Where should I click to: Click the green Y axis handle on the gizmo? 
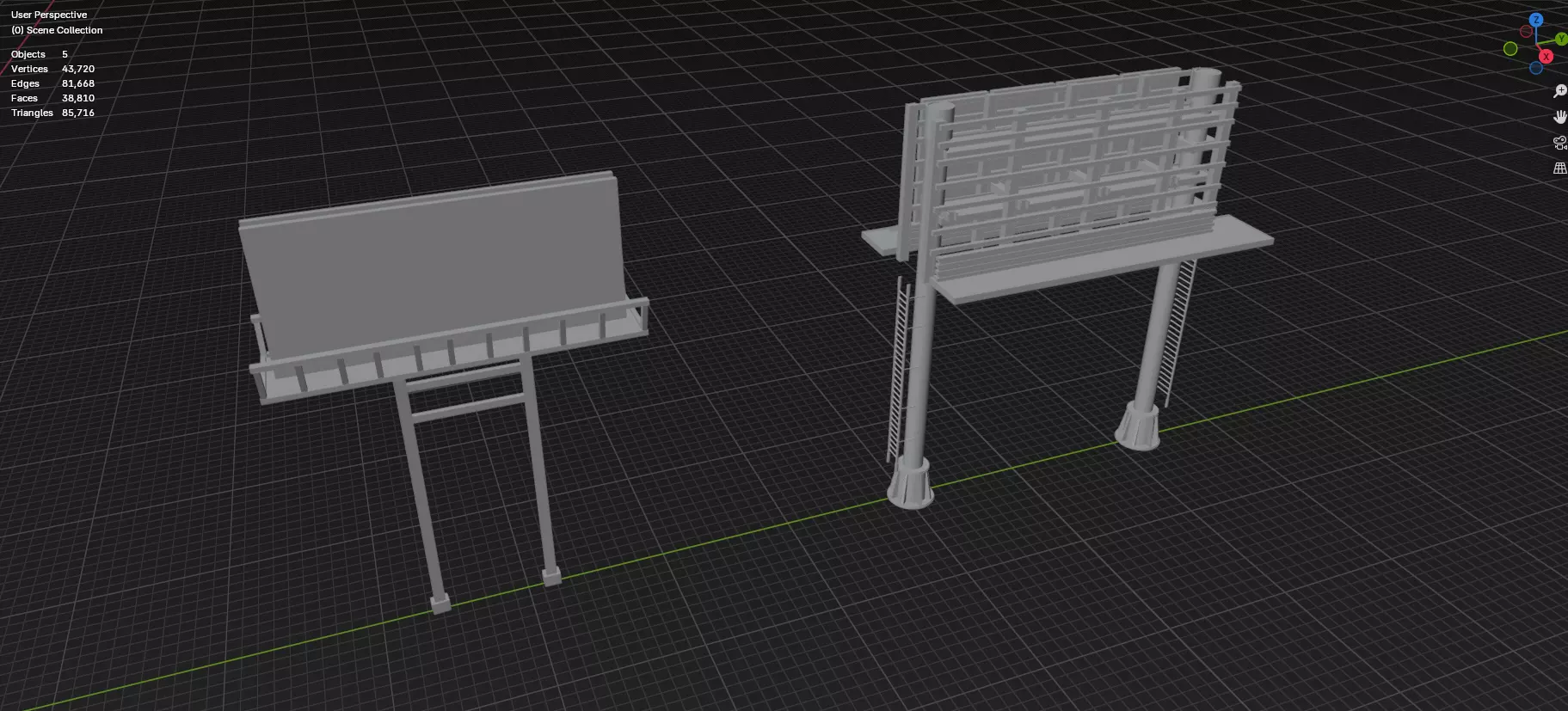1561,39
